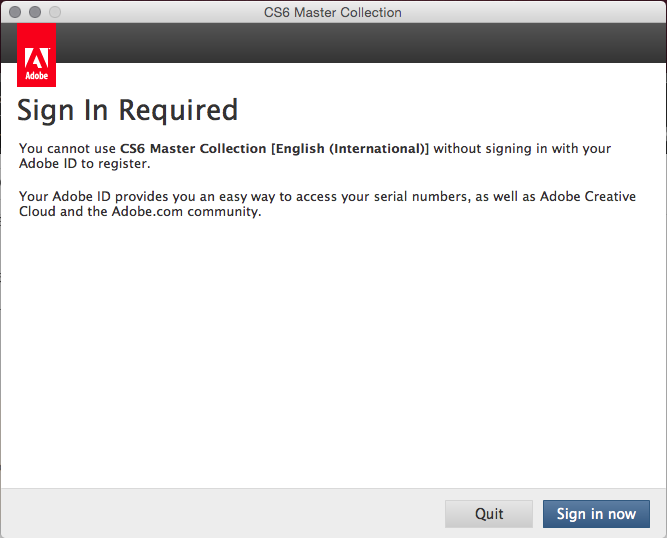The width and height of the screenshot is (667, 538).
Task: Click the Sign In Required heading
Action: pos(128,109)
